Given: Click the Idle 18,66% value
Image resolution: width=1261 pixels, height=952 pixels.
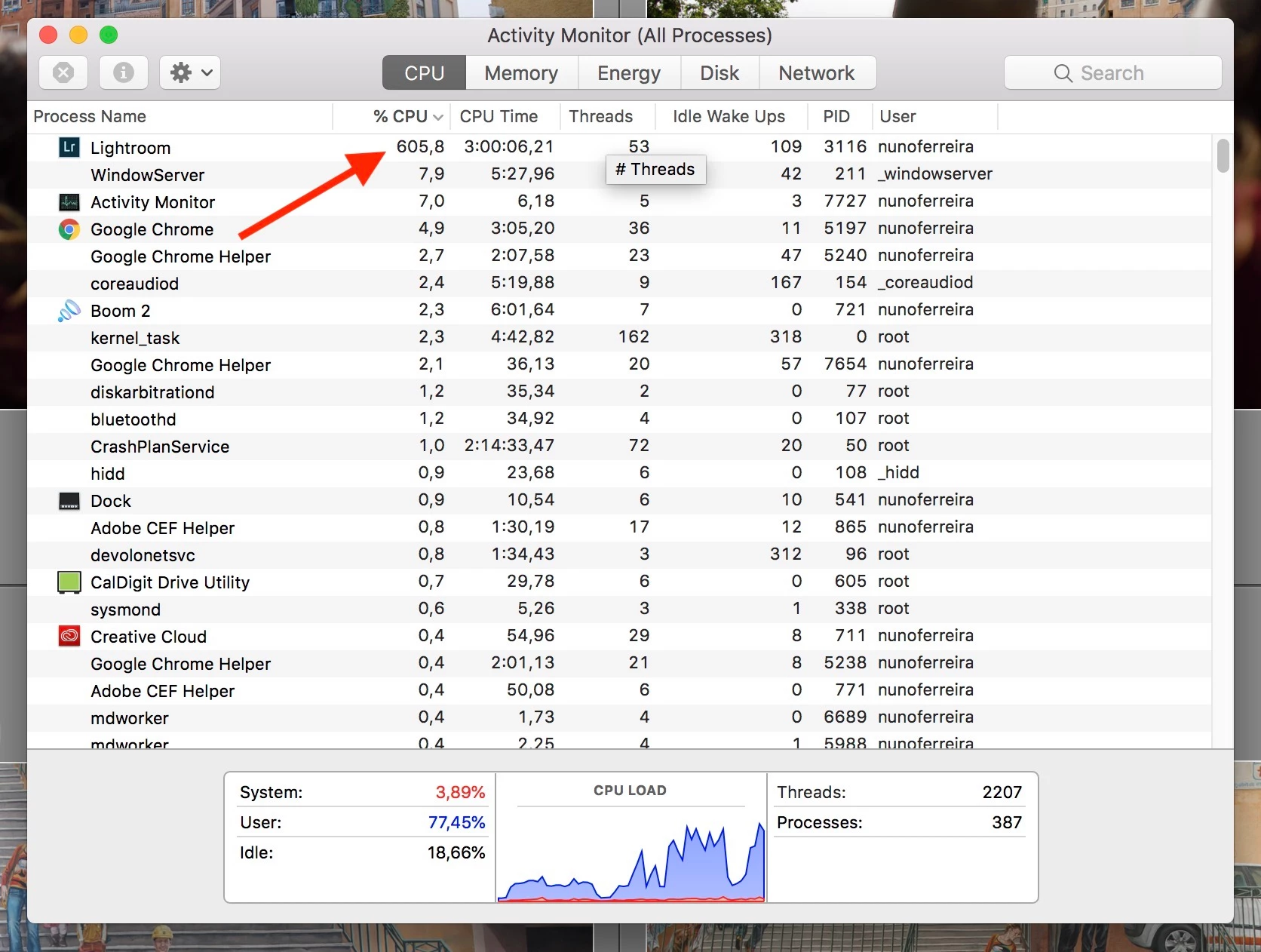Looking at the screenshot, I should (456, 852).
